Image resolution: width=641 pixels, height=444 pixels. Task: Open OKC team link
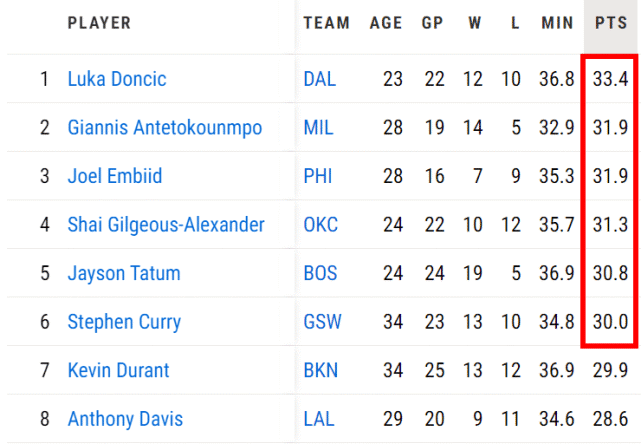321,224
